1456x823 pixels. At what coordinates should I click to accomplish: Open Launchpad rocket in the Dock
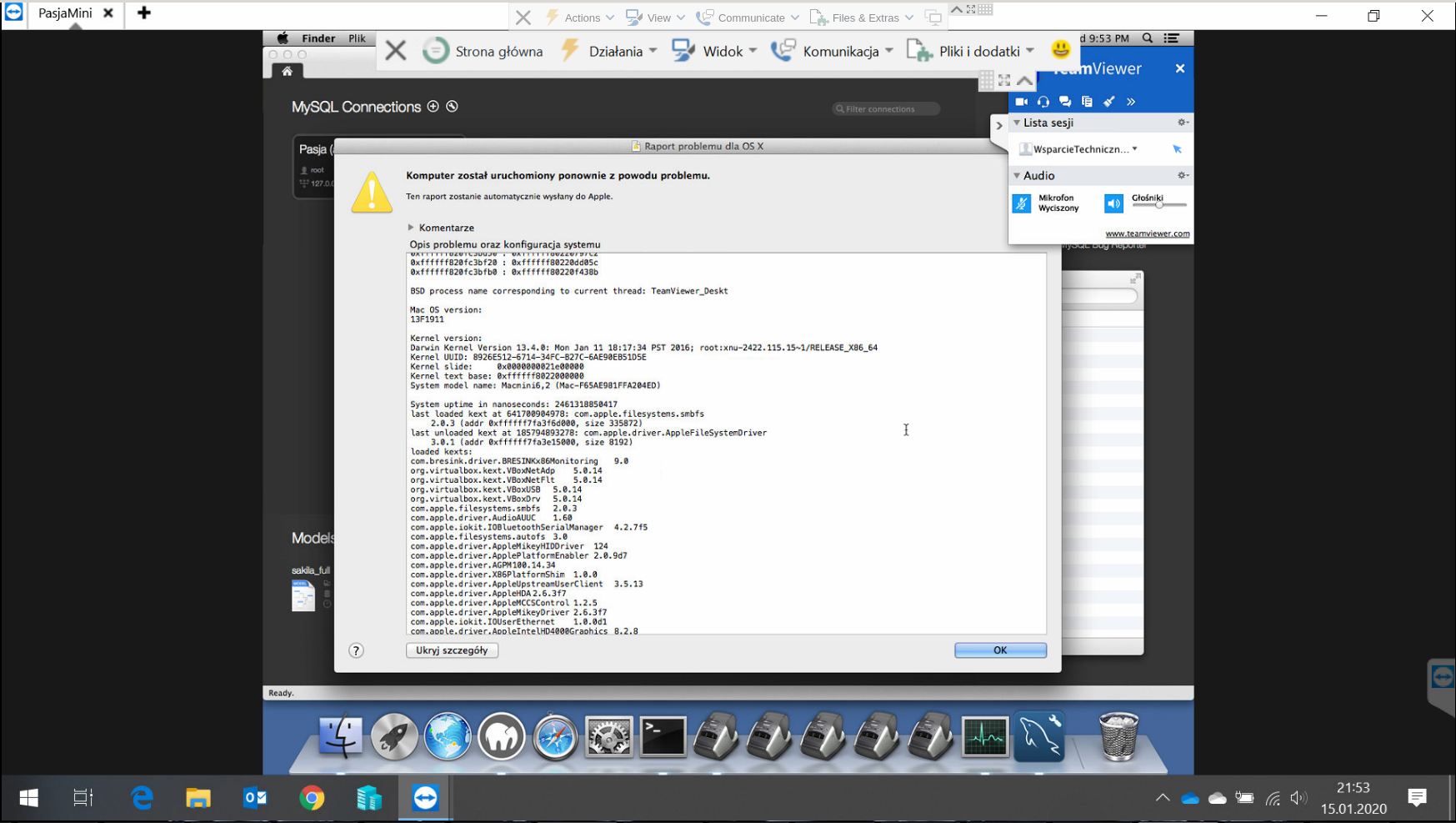point(394,737)
